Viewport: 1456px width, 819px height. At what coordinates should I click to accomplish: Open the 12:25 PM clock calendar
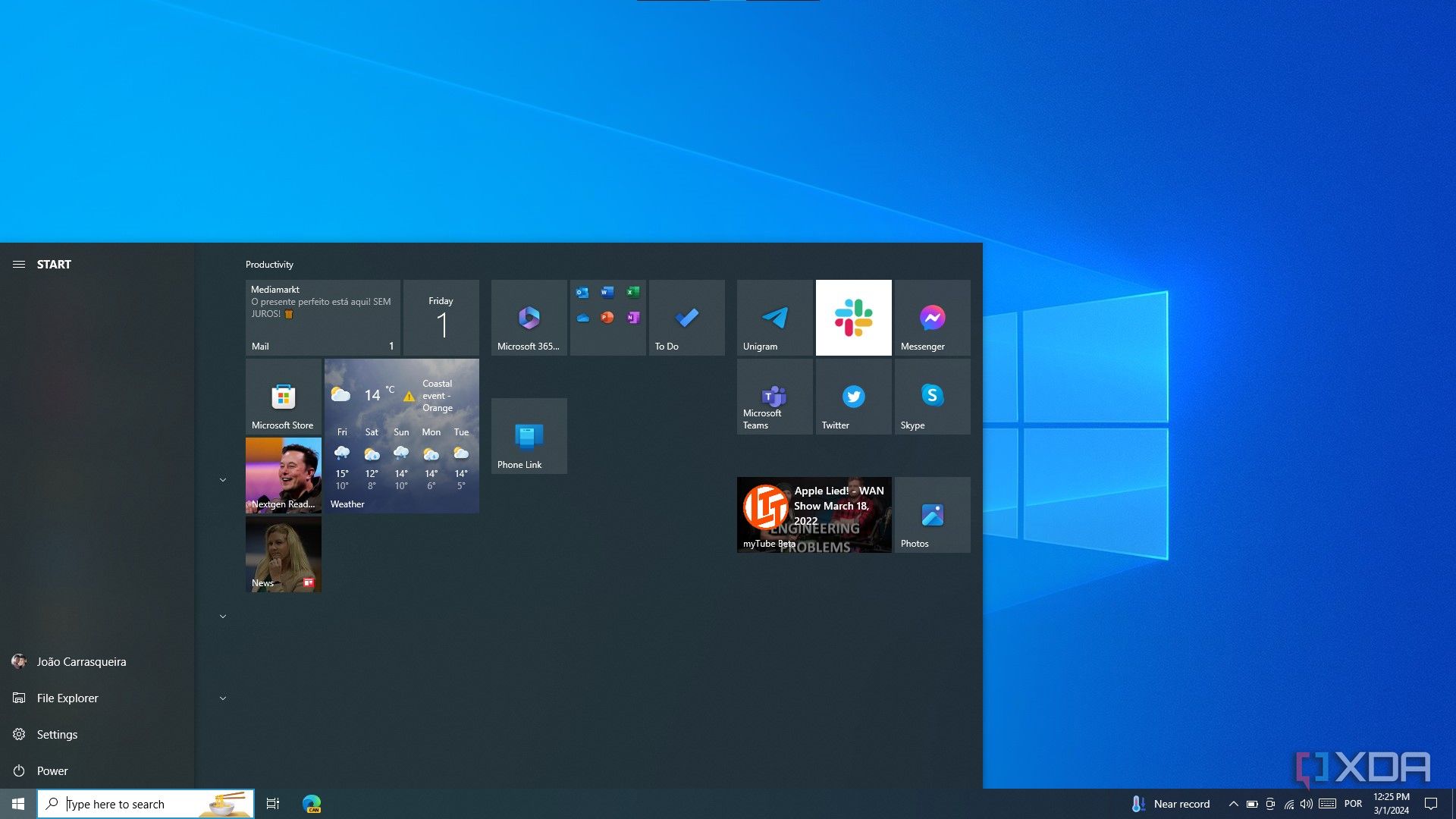1392,804
